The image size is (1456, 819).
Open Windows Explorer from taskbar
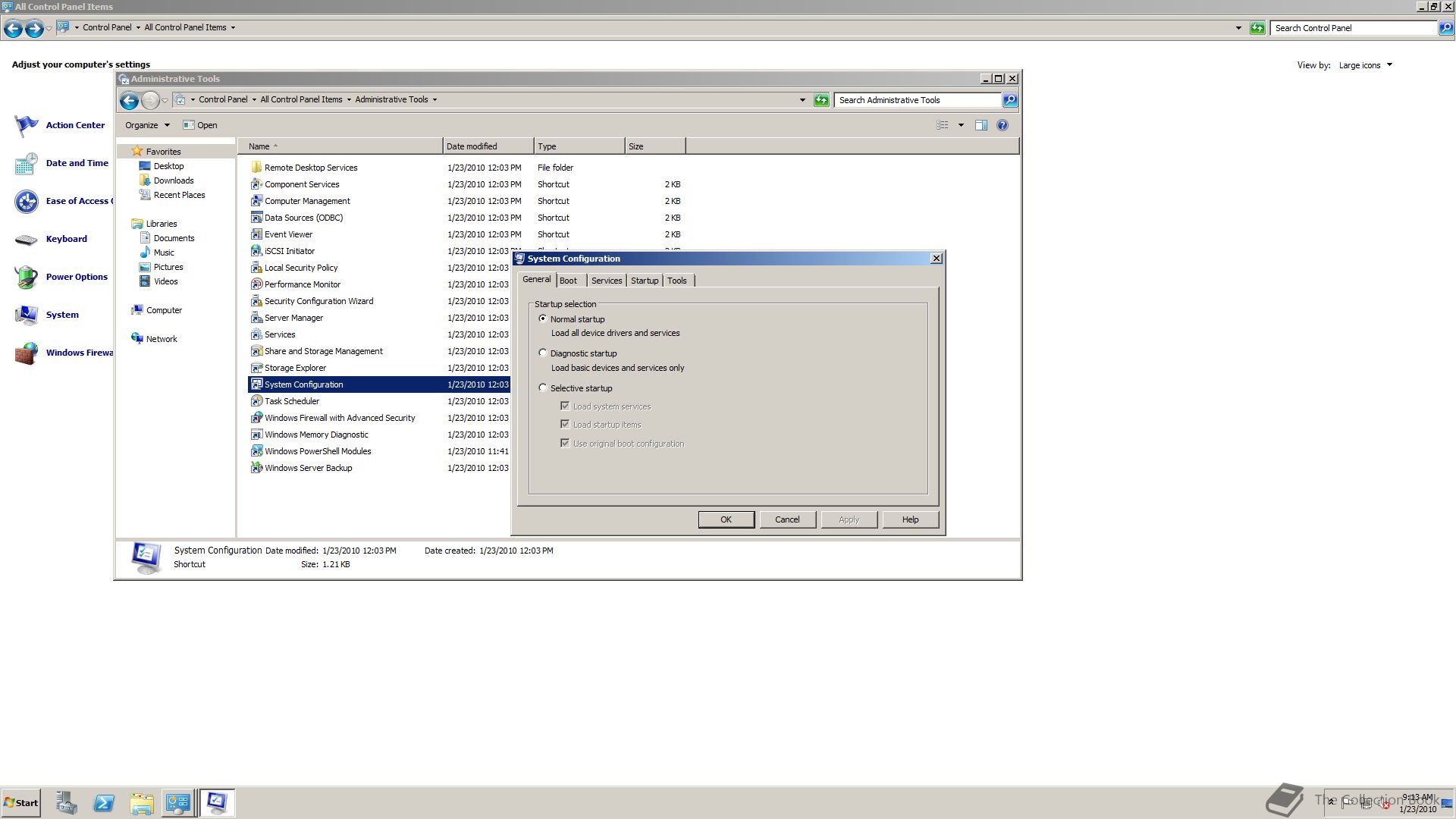141,803
